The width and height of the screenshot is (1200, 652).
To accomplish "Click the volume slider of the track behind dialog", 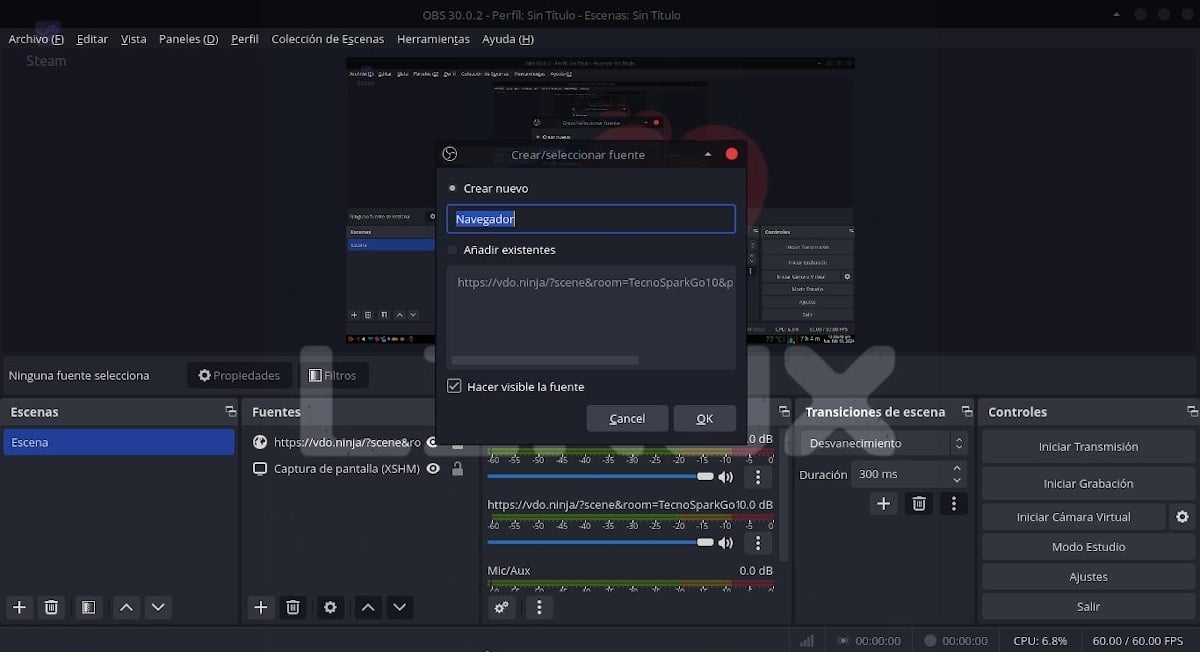I will [x=600, y=477].
